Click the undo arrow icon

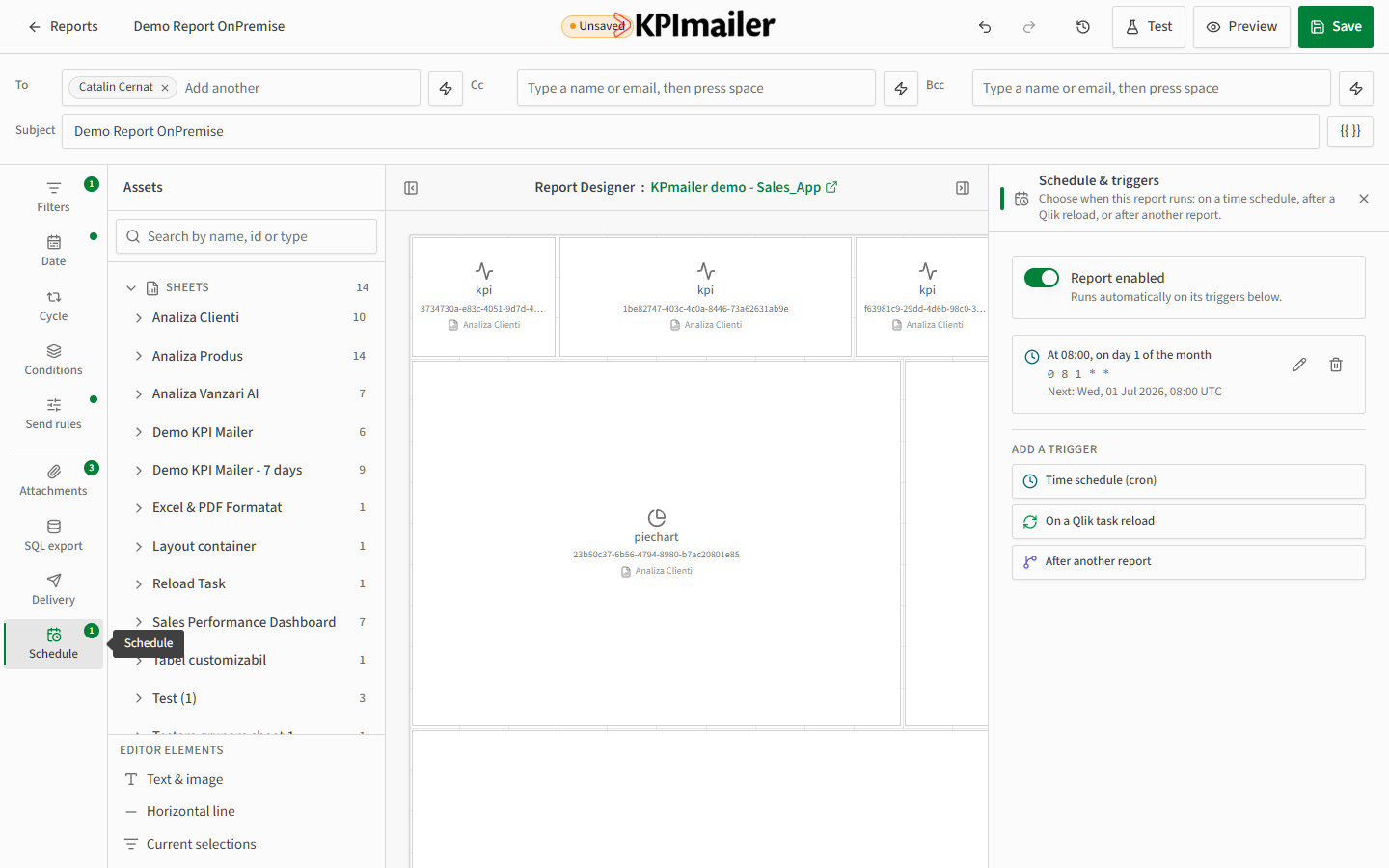[985, 27]
